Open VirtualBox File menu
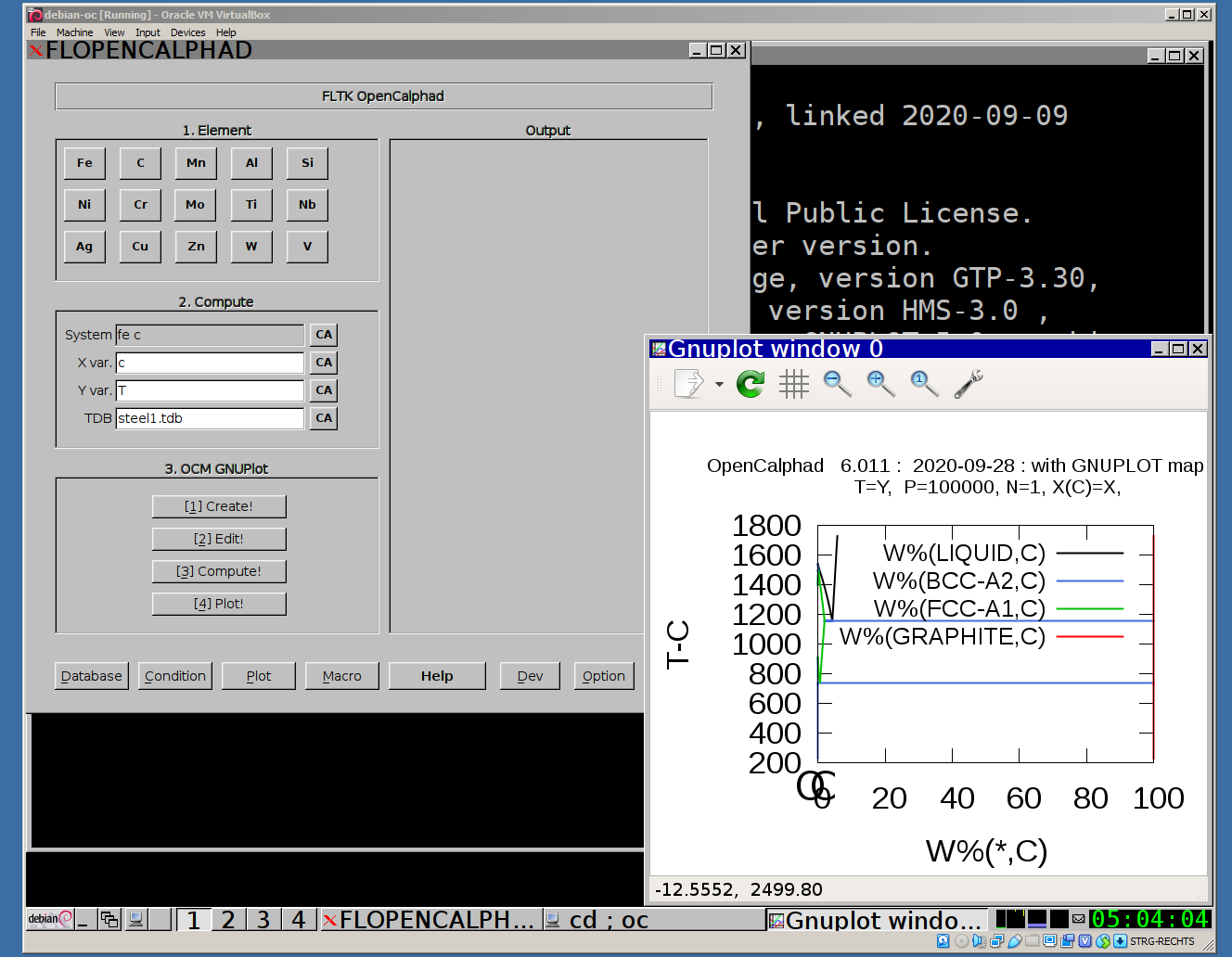 coord(38,32)
